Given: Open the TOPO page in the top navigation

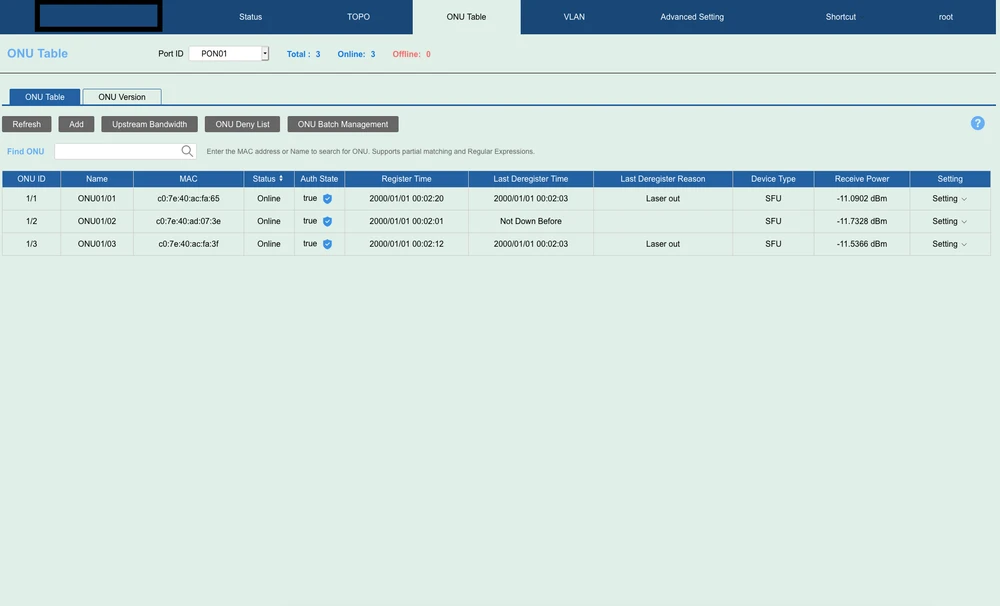Looking at the screenshot, I should click(x=358, y=17).
